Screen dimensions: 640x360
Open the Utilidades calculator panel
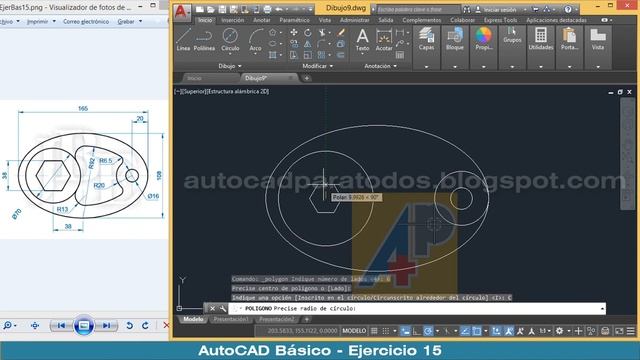pyautogui.click(x=541, y=39)
